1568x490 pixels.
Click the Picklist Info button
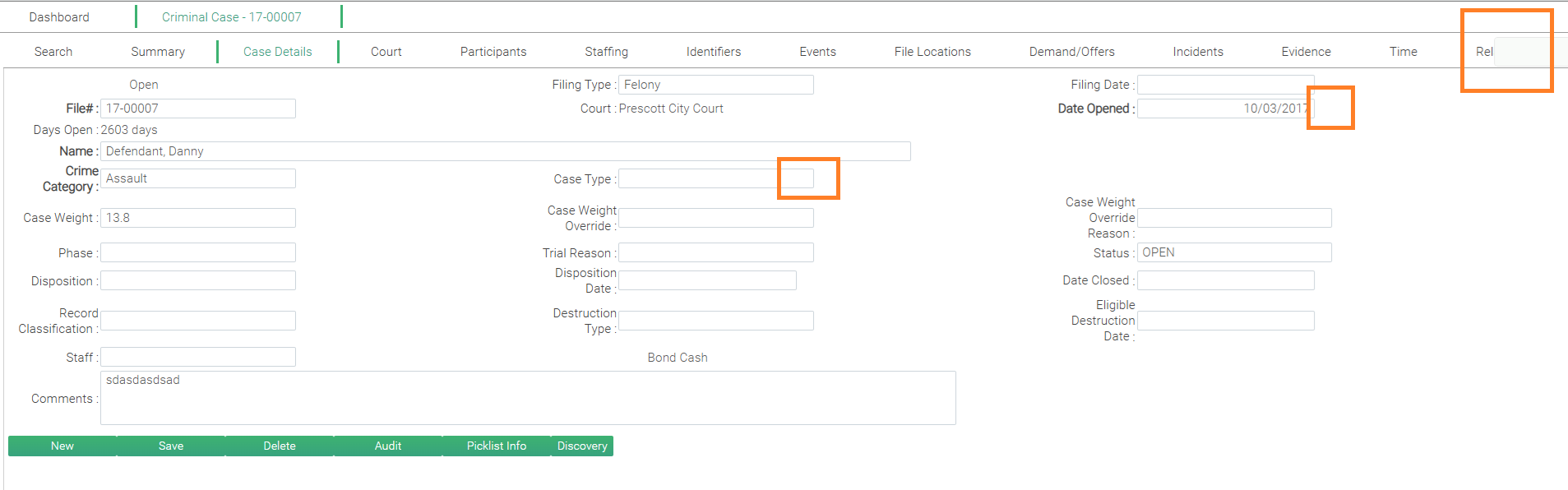497,446
